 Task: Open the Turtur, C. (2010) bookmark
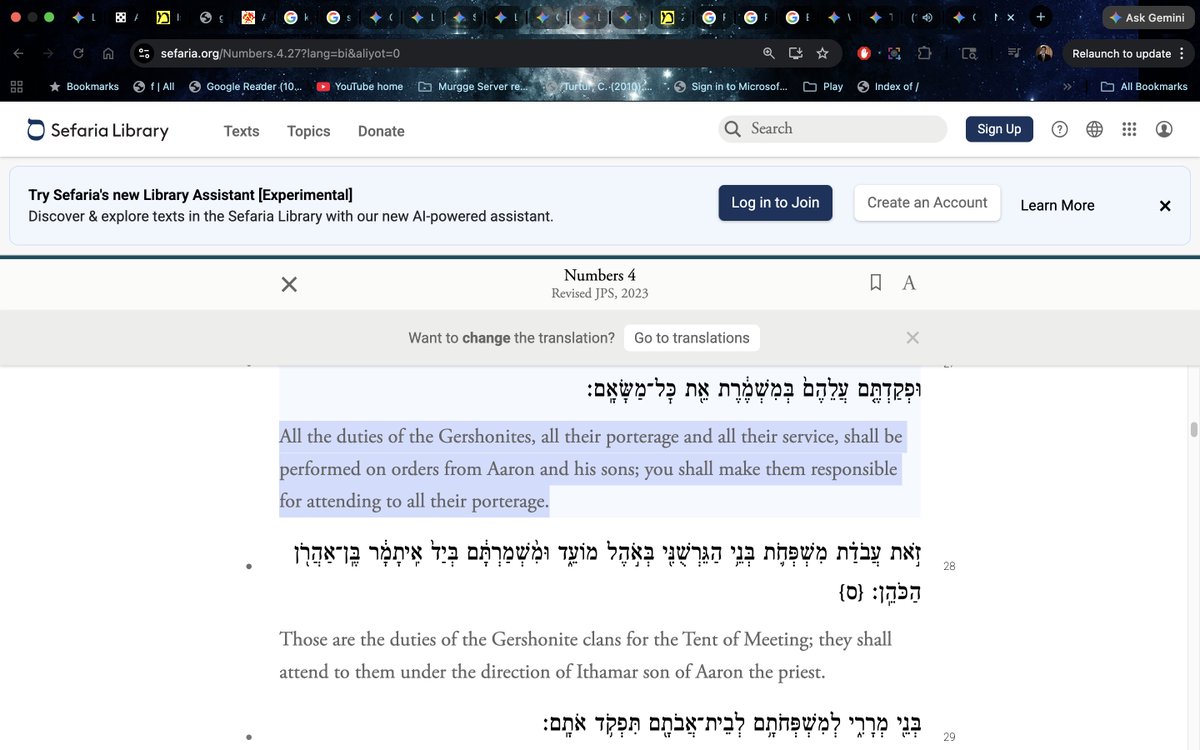point(601,87)
